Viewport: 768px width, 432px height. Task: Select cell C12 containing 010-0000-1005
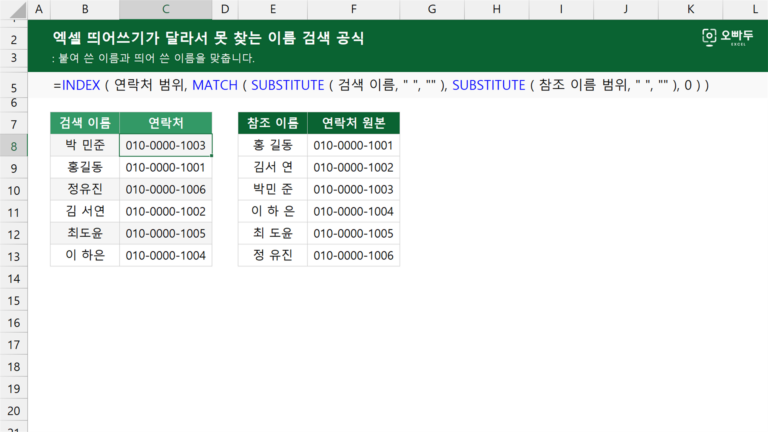pos(166,233)
